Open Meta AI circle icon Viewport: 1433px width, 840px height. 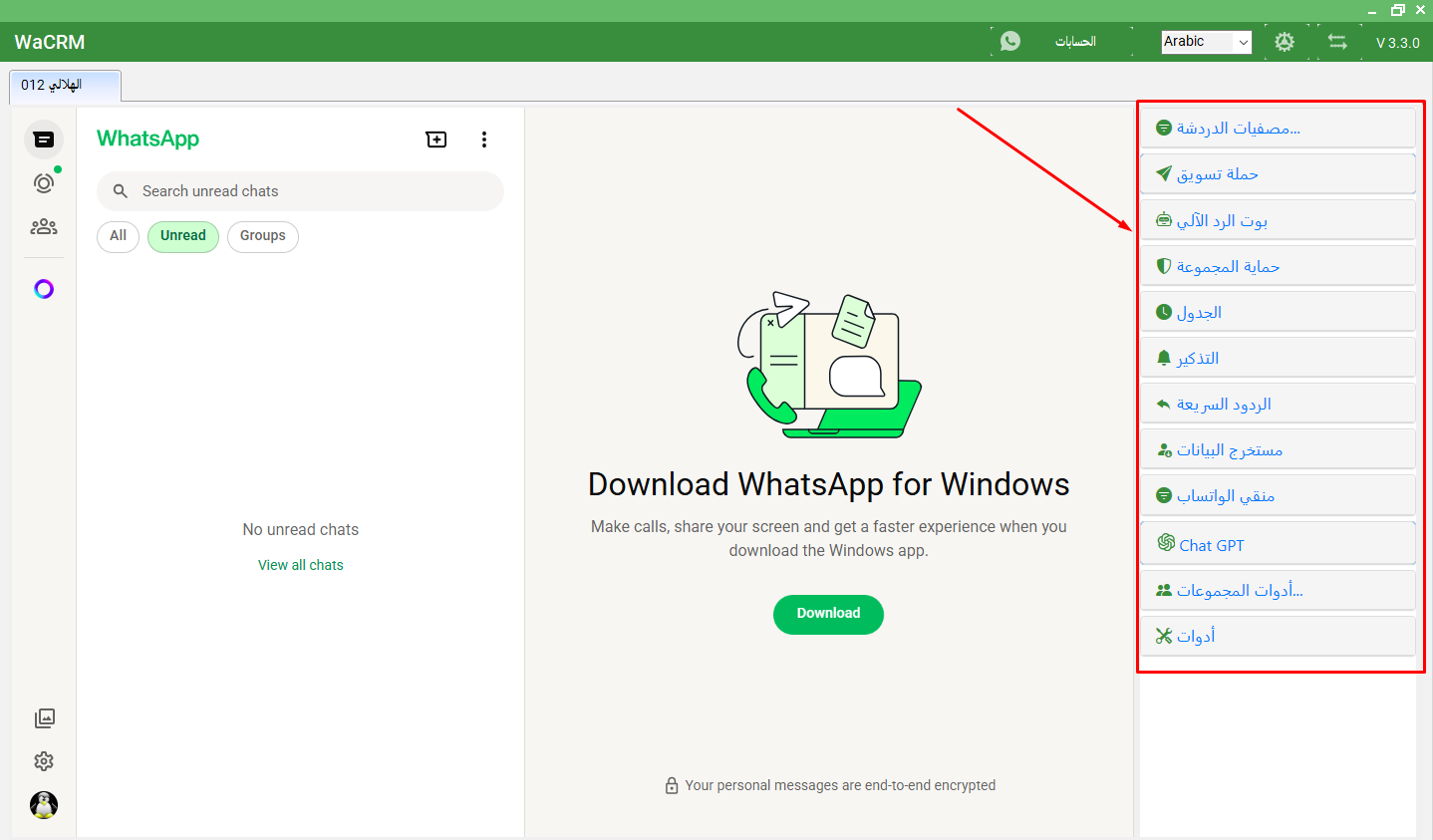44,289
